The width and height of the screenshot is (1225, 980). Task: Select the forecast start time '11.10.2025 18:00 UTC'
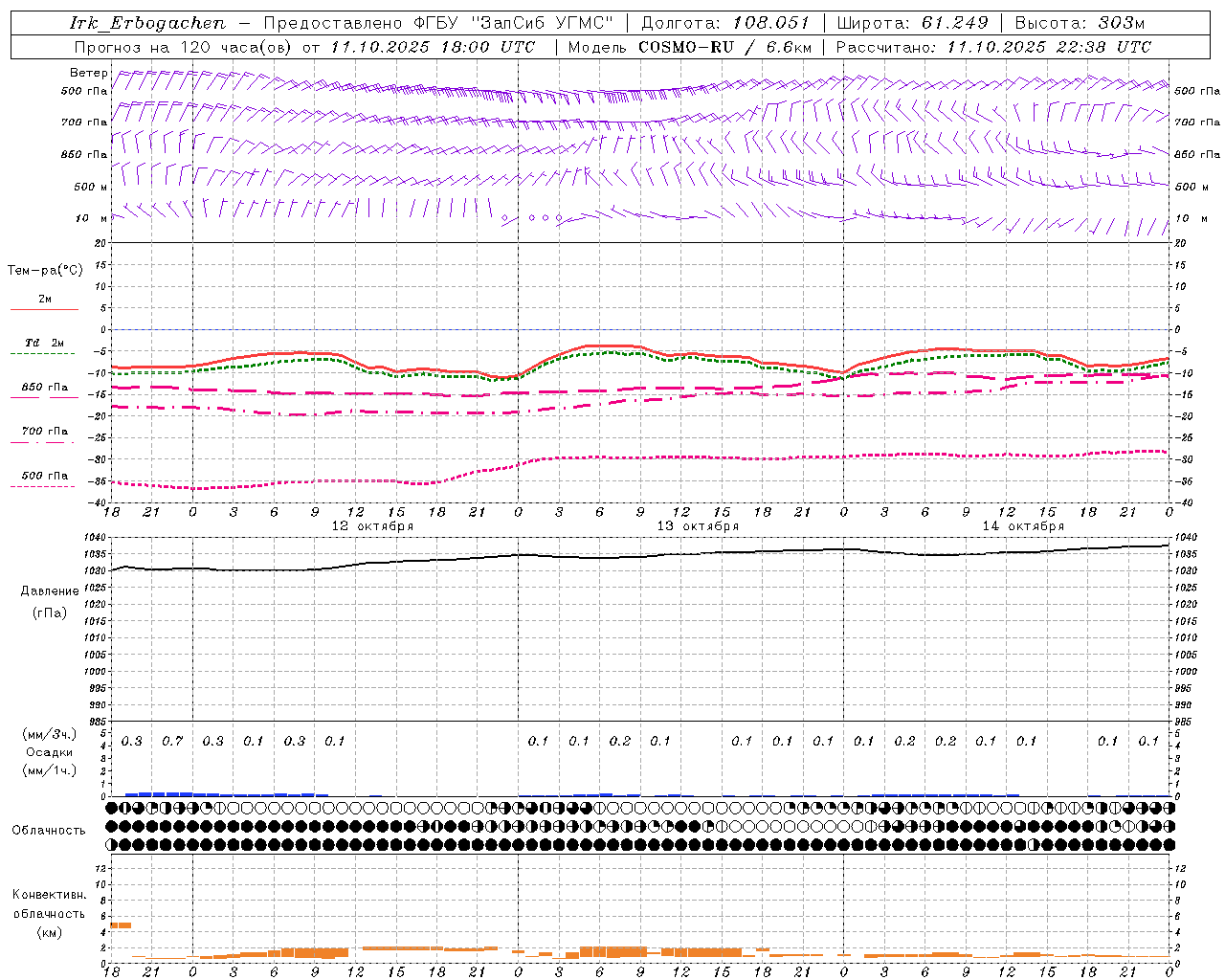click(433, 47)
